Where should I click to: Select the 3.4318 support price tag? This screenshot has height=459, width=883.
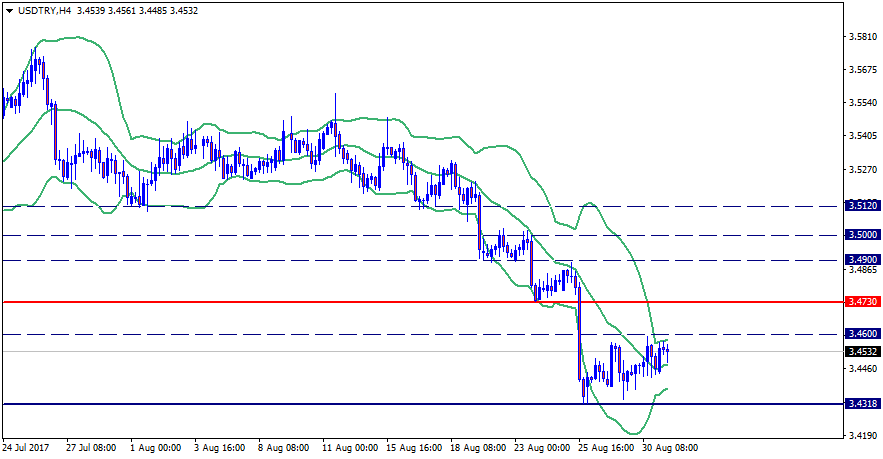[861, 404]
